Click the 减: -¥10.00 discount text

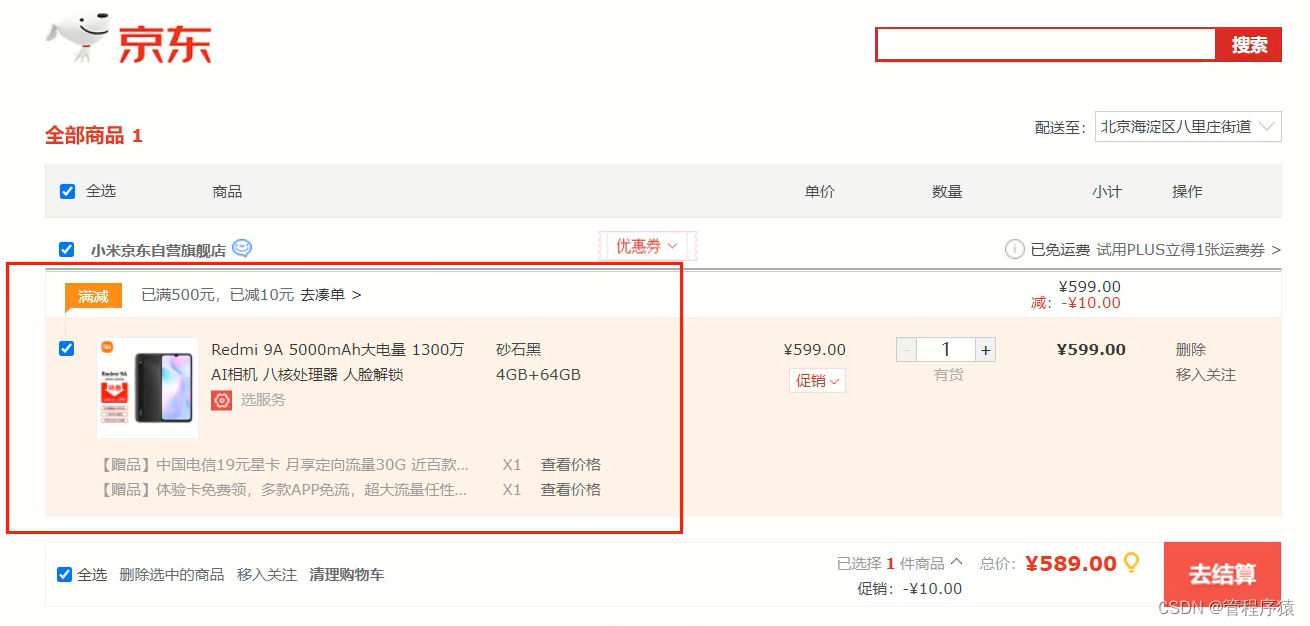coord(1076,303)
